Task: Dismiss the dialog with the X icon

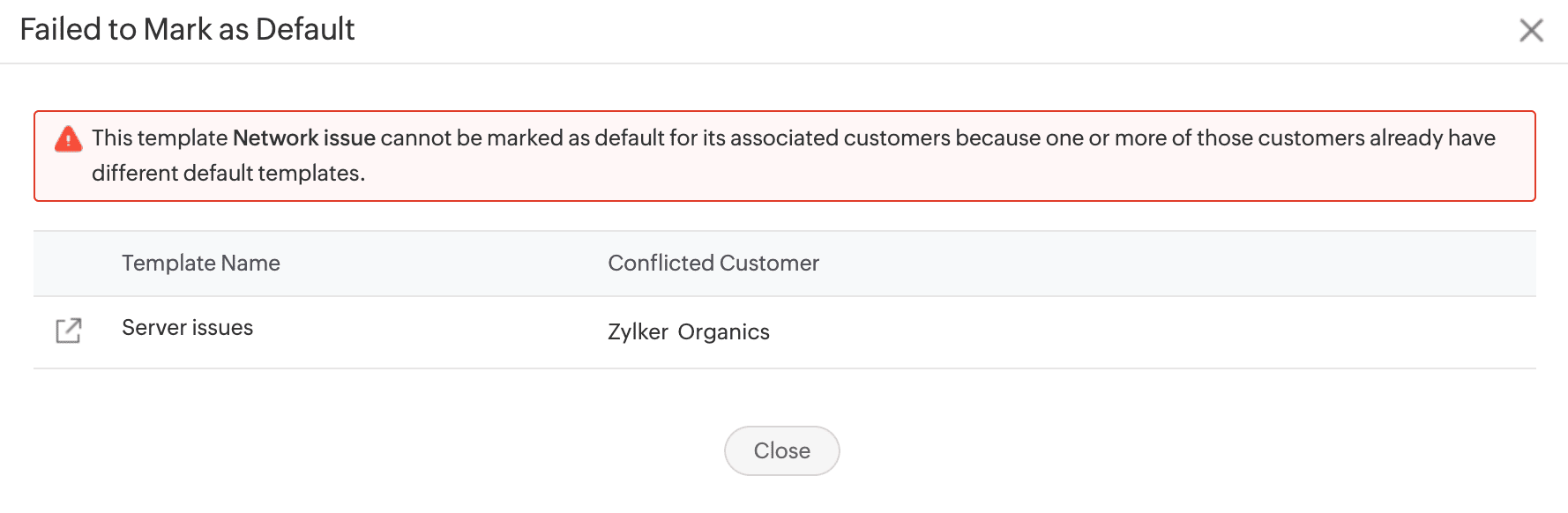Action: click(1531, 31)
